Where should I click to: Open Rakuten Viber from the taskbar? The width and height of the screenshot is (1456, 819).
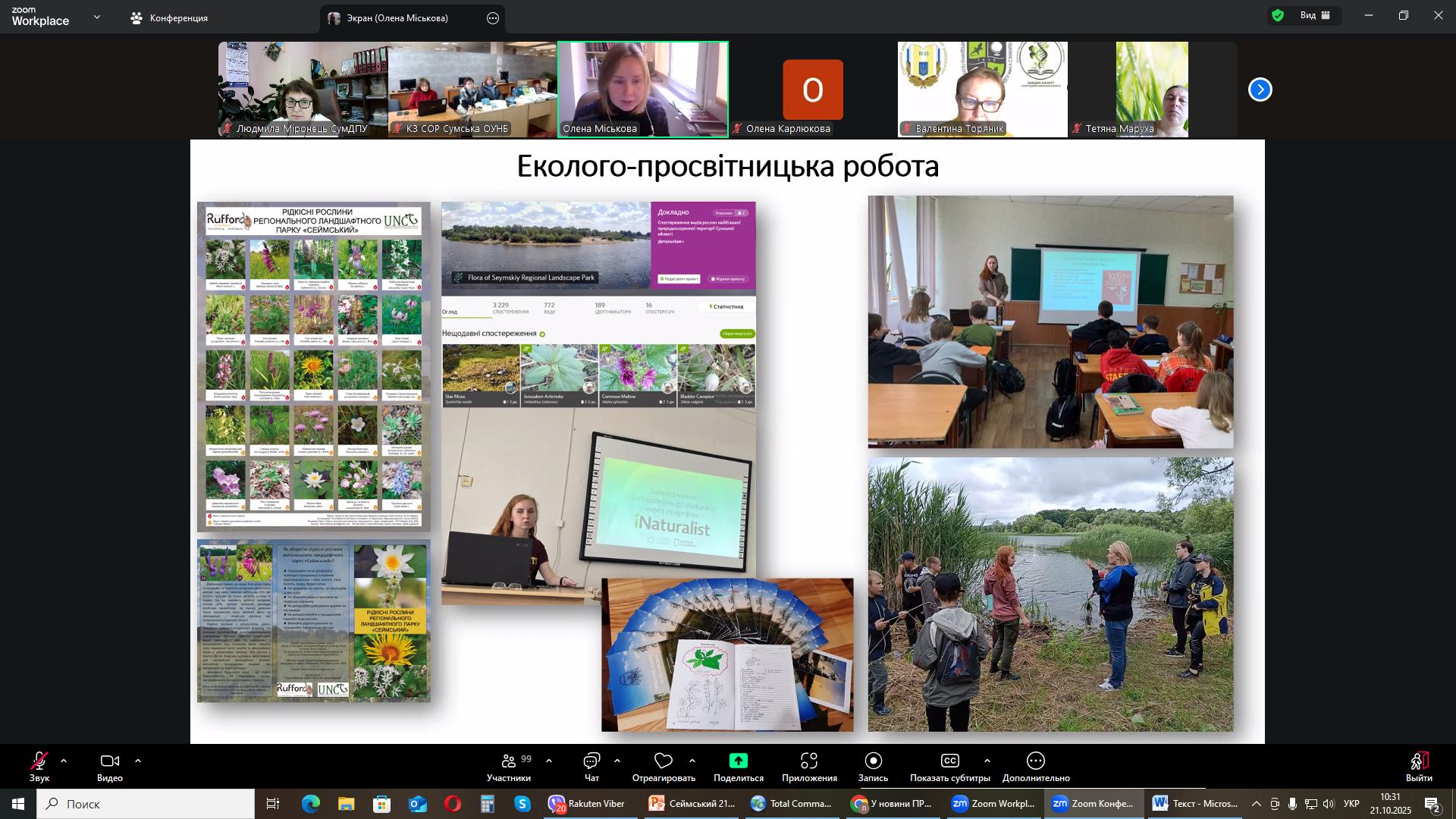click(587, 804)
